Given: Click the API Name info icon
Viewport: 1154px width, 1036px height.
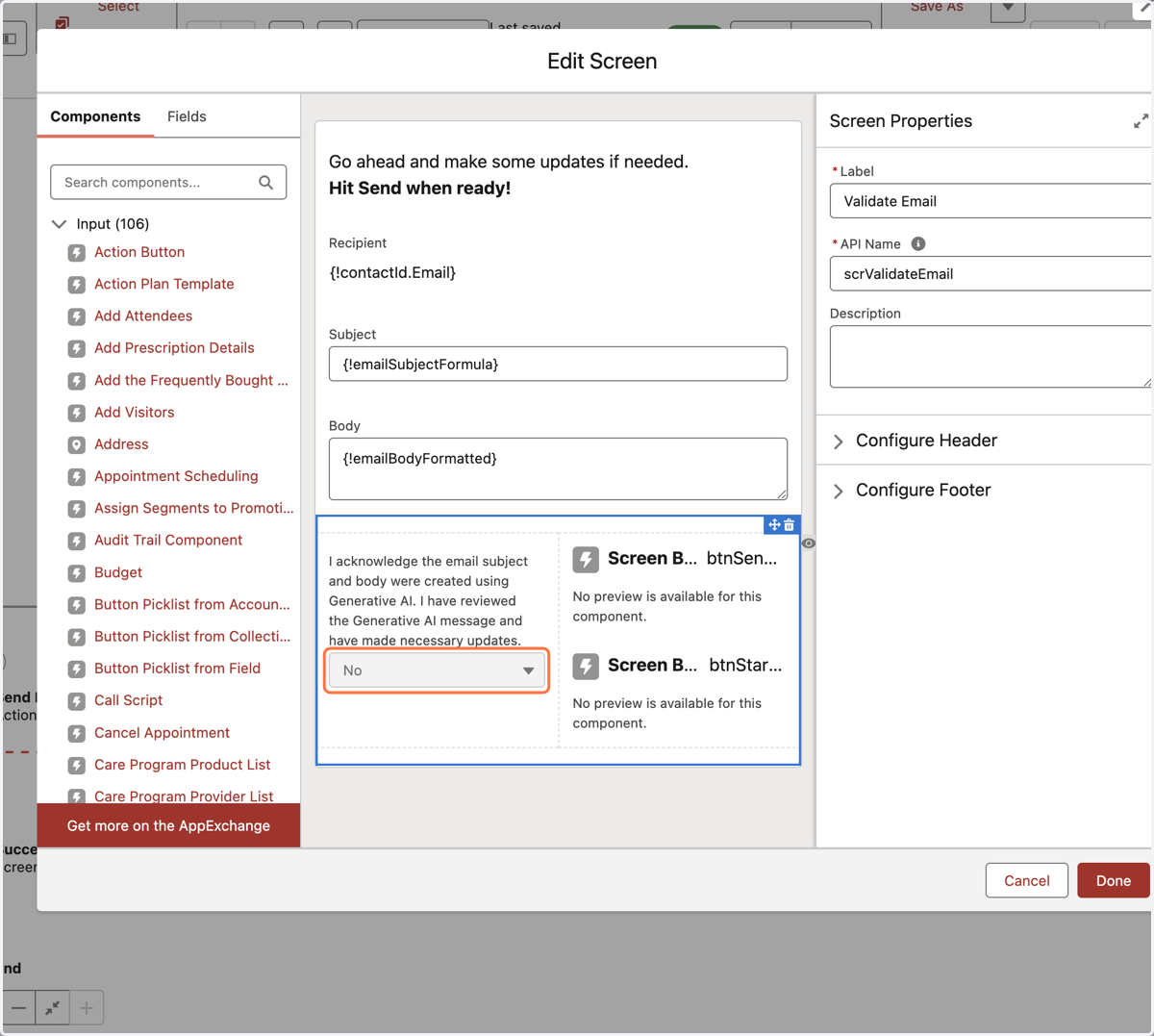Looking at the screenshot, I should pos(918,243).
